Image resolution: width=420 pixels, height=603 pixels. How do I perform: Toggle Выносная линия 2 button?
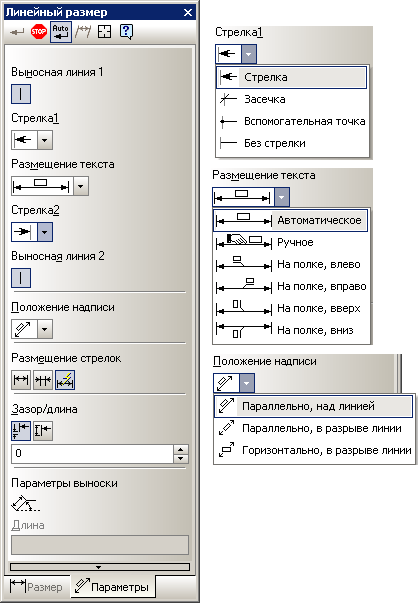point(21,278)
